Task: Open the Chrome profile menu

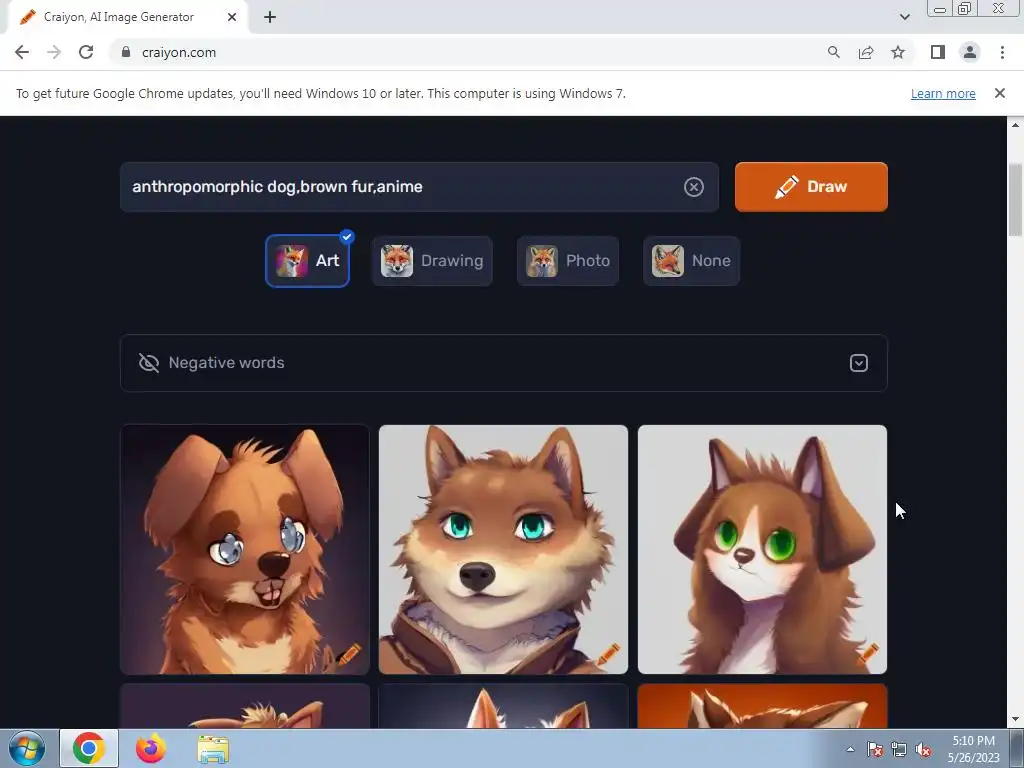Action: click(x=970, y=52)
